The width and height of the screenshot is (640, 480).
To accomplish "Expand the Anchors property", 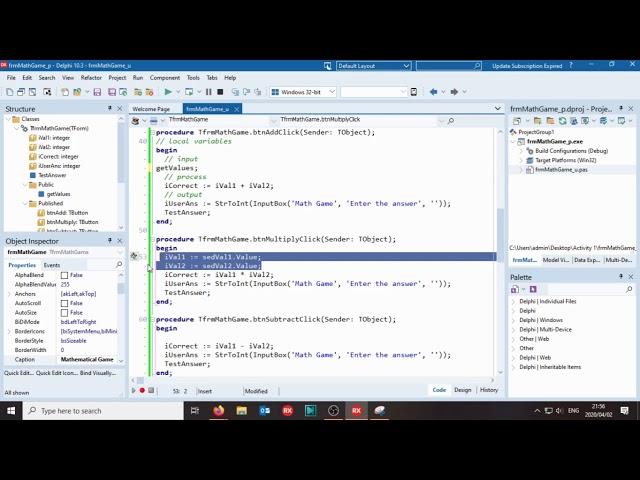I will click(9, 294).
